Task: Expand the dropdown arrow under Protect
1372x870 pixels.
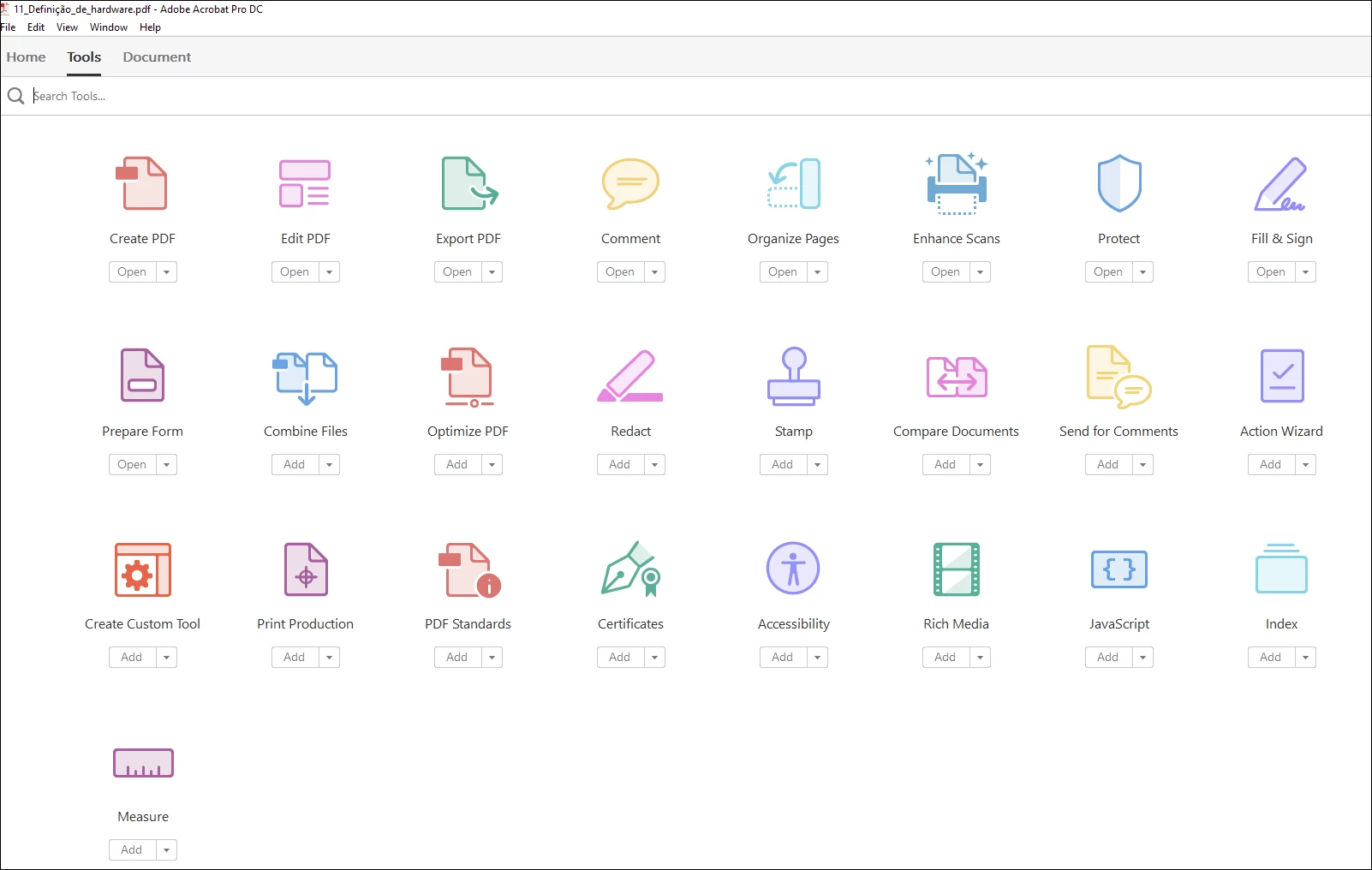Action: pos(1142,272)
